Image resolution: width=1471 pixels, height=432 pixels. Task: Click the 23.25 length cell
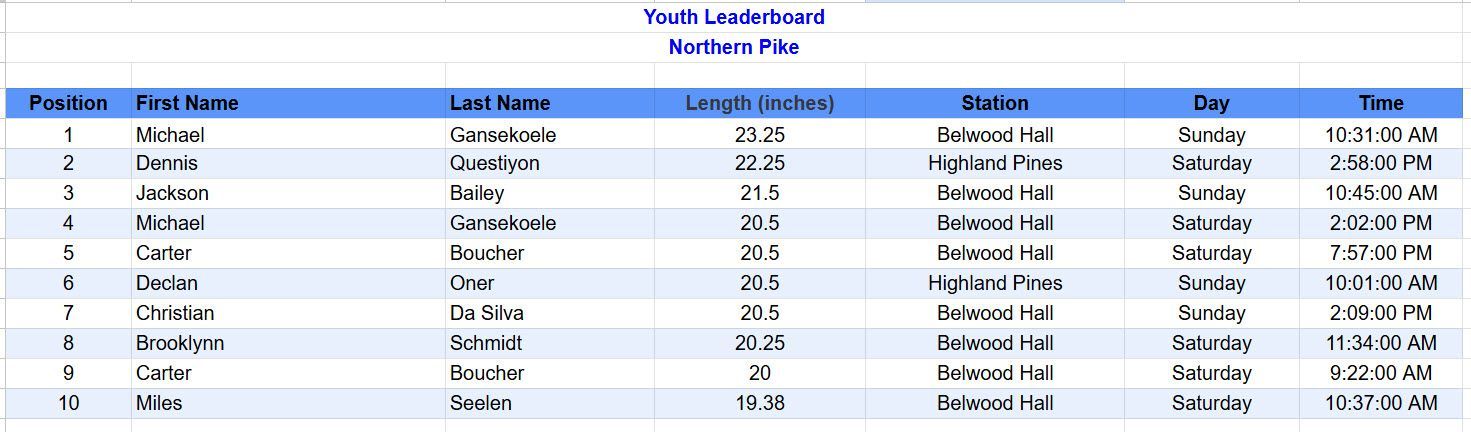pos(759,135)
